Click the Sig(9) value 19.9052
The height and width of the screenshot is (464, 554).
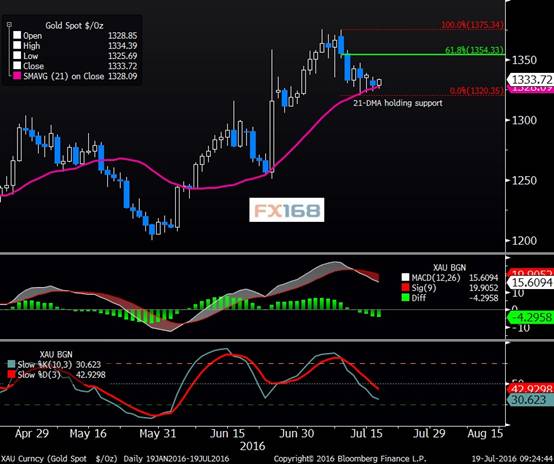(x=483, y=288)
